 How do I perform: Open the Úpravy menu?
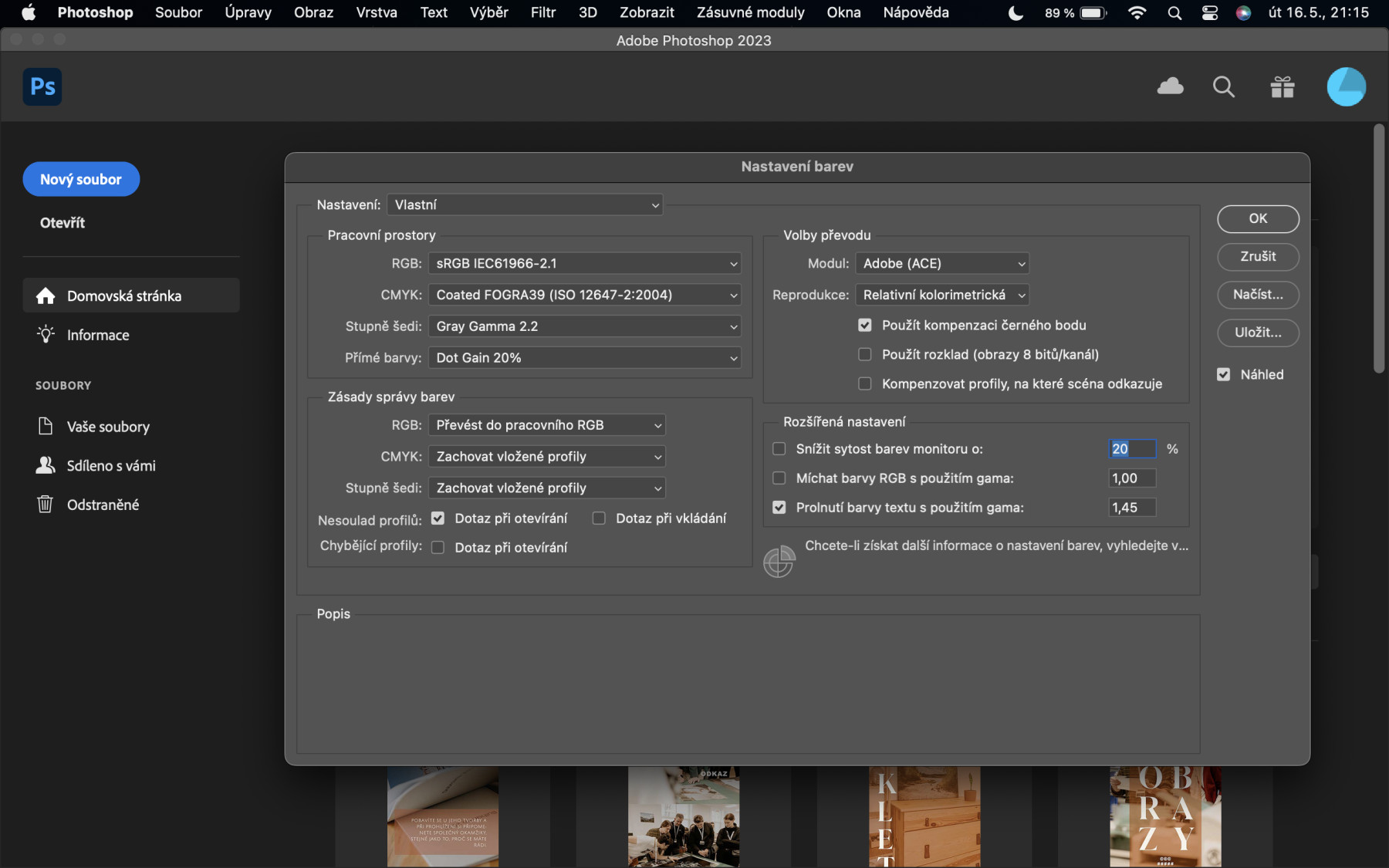[248, 12]
